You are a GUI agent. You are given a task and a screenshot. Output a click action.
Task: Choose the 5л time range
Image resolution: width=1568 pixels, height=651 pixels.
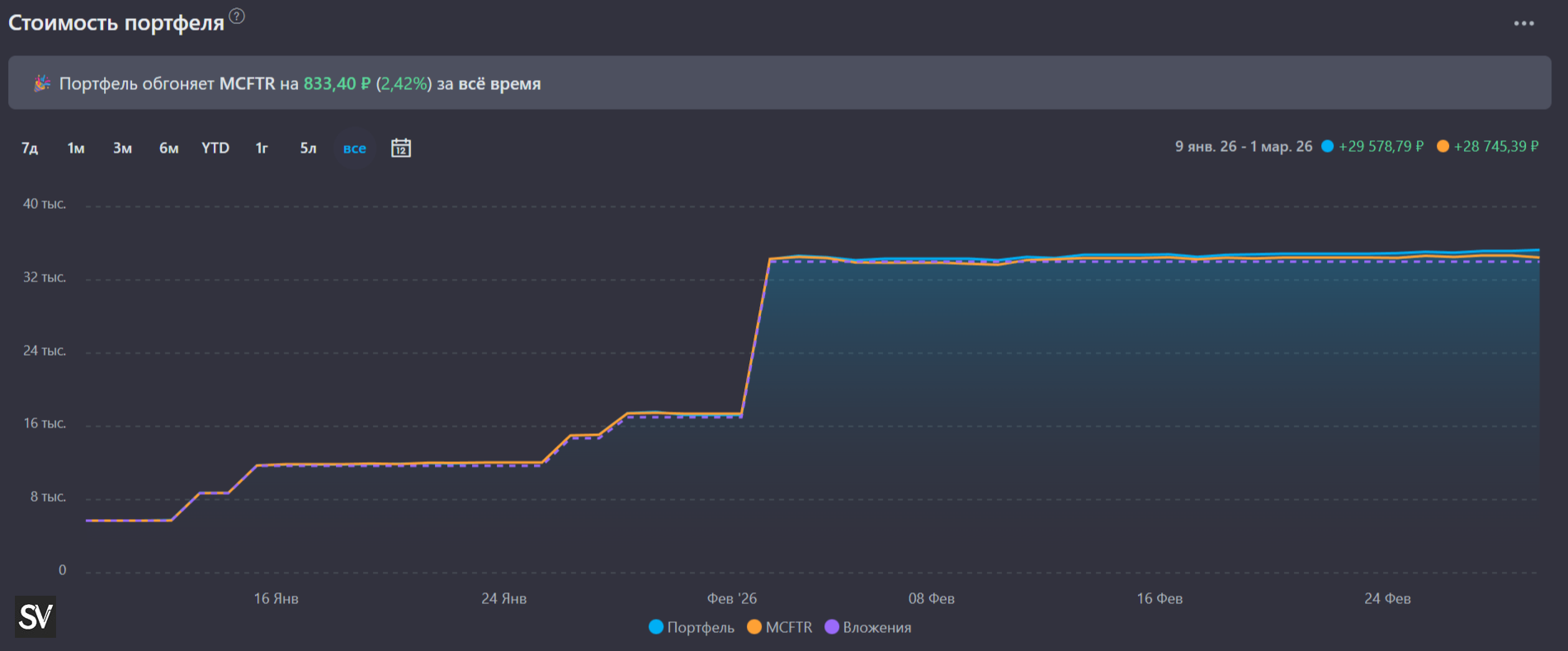click(308, 149)
